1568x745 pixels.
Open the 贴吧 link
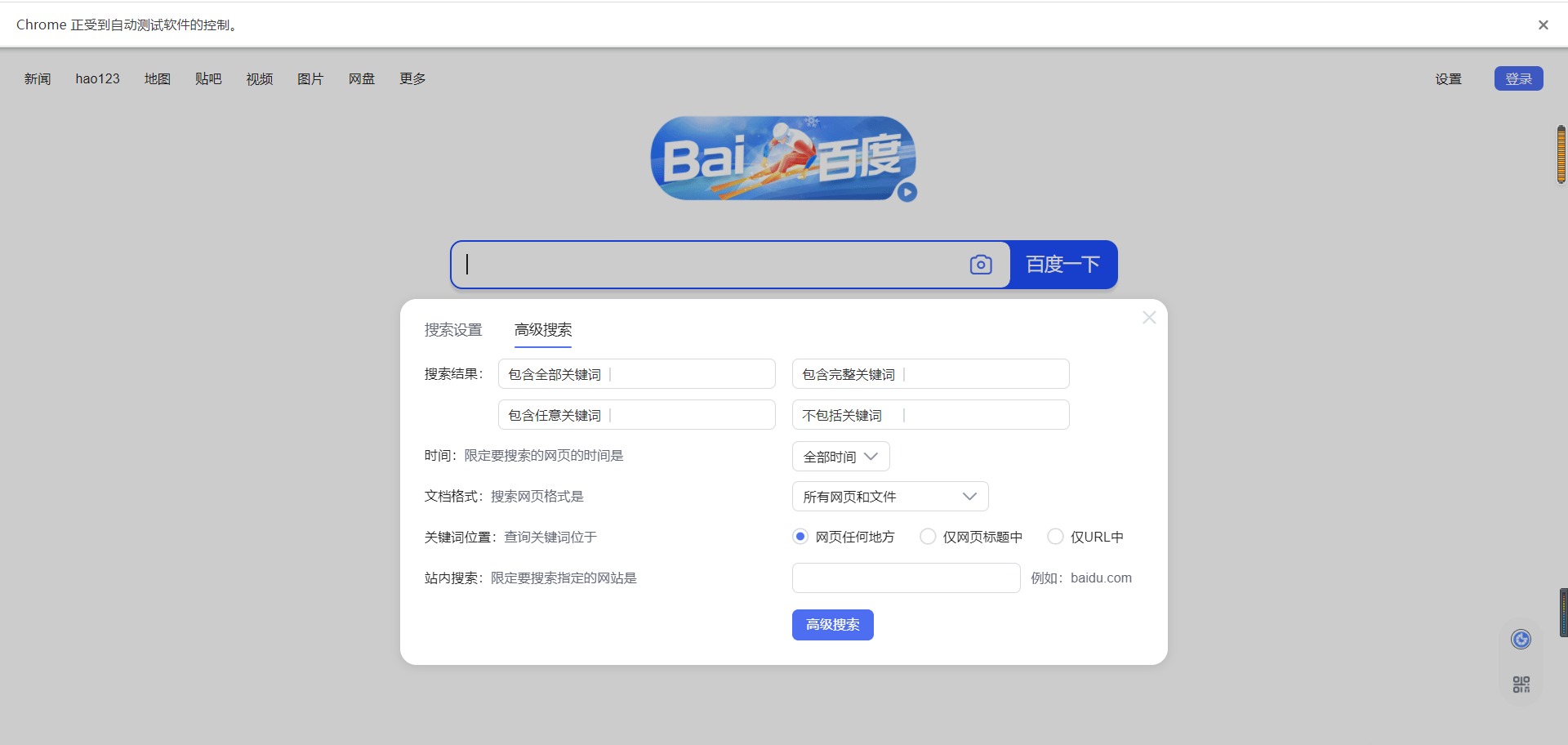pyautogui.click(x=208, y=79)
